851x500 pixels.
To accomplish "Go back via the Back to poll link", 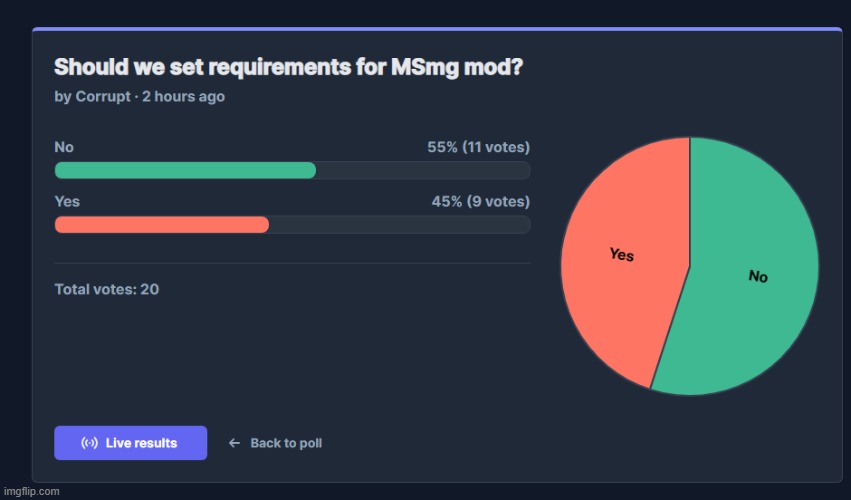I will (x=285, y=443).
